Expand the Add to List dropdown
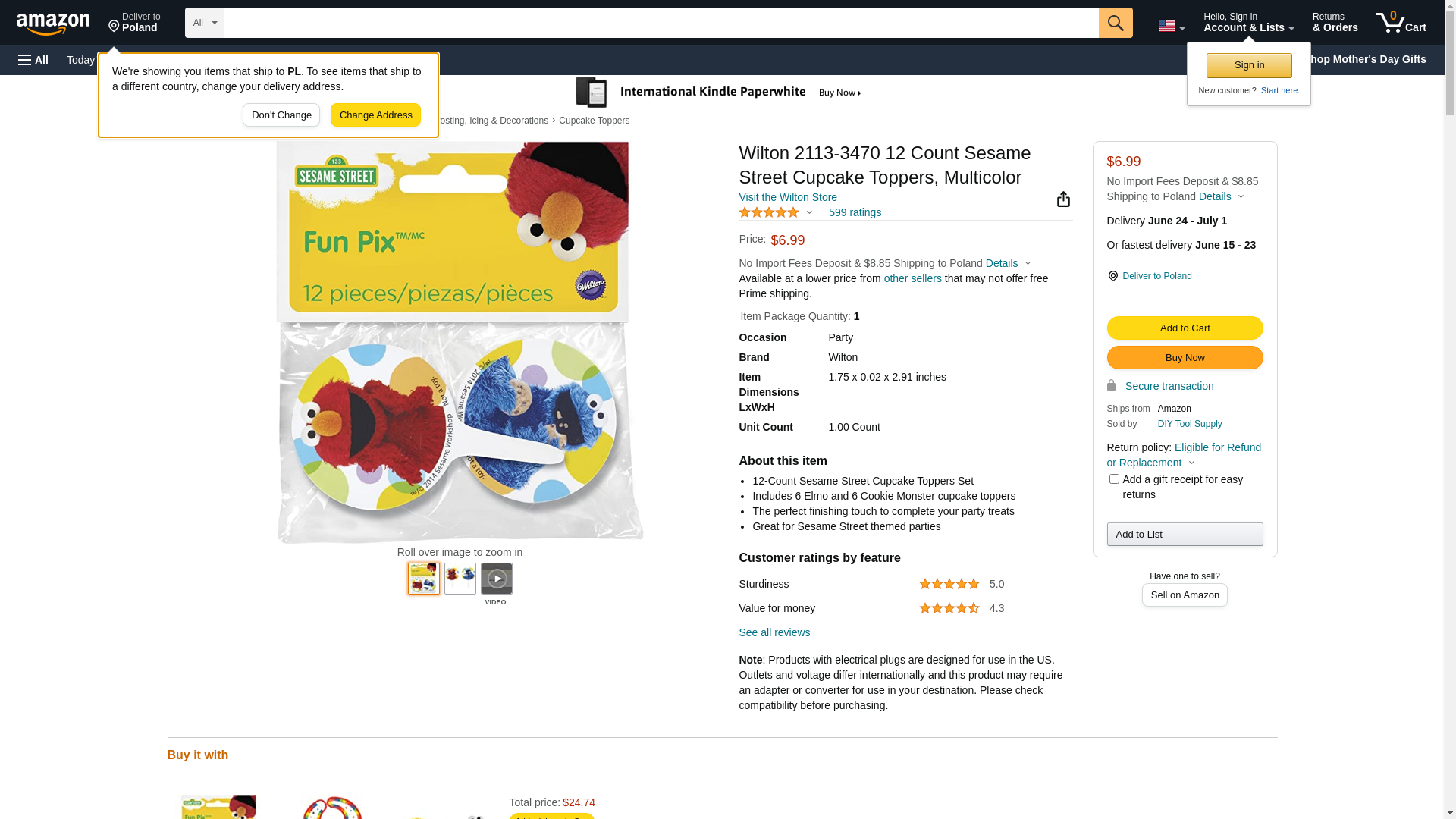 tap(1185, 535)
